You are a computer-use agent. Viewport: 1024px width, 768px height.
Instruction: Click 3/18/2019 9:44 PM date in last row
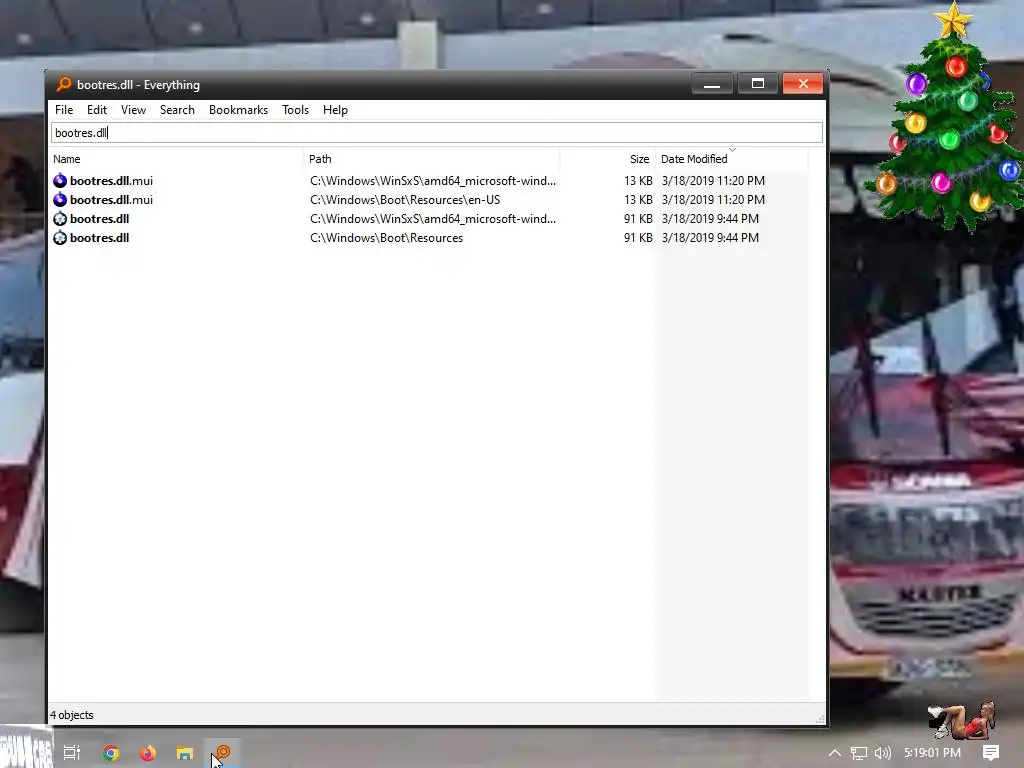point(710,238)
